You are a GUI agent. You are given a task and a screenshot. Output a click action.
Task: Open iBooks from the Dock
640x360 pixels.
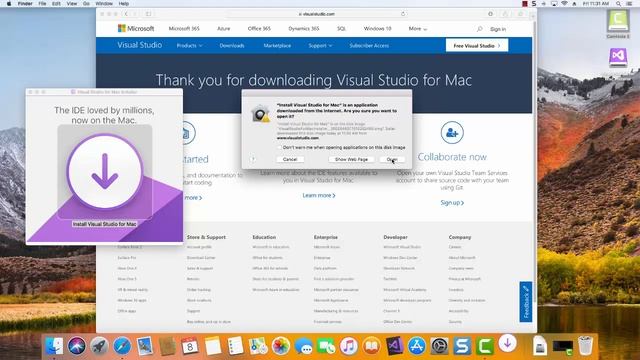(371, 347)
